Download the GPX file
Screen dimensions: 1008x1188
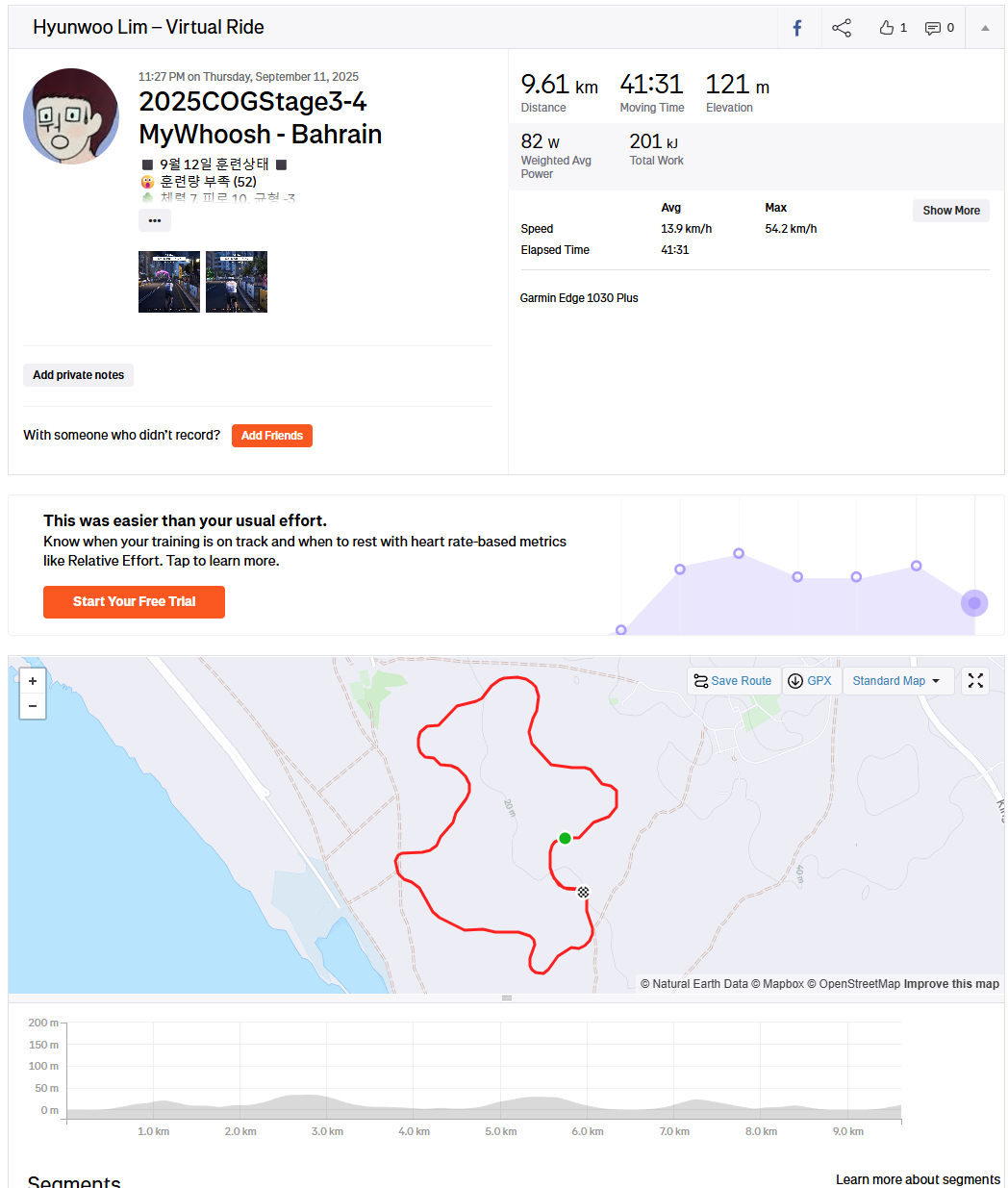[x=809, y=681]
